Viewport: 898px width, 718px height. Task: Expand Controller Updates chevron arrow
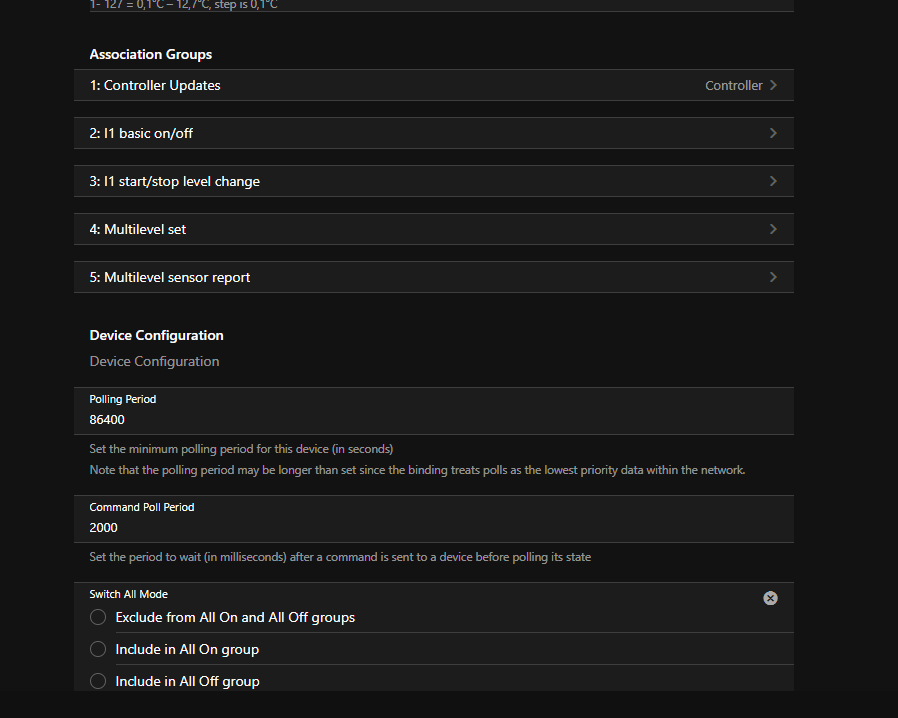click(773, 85)
